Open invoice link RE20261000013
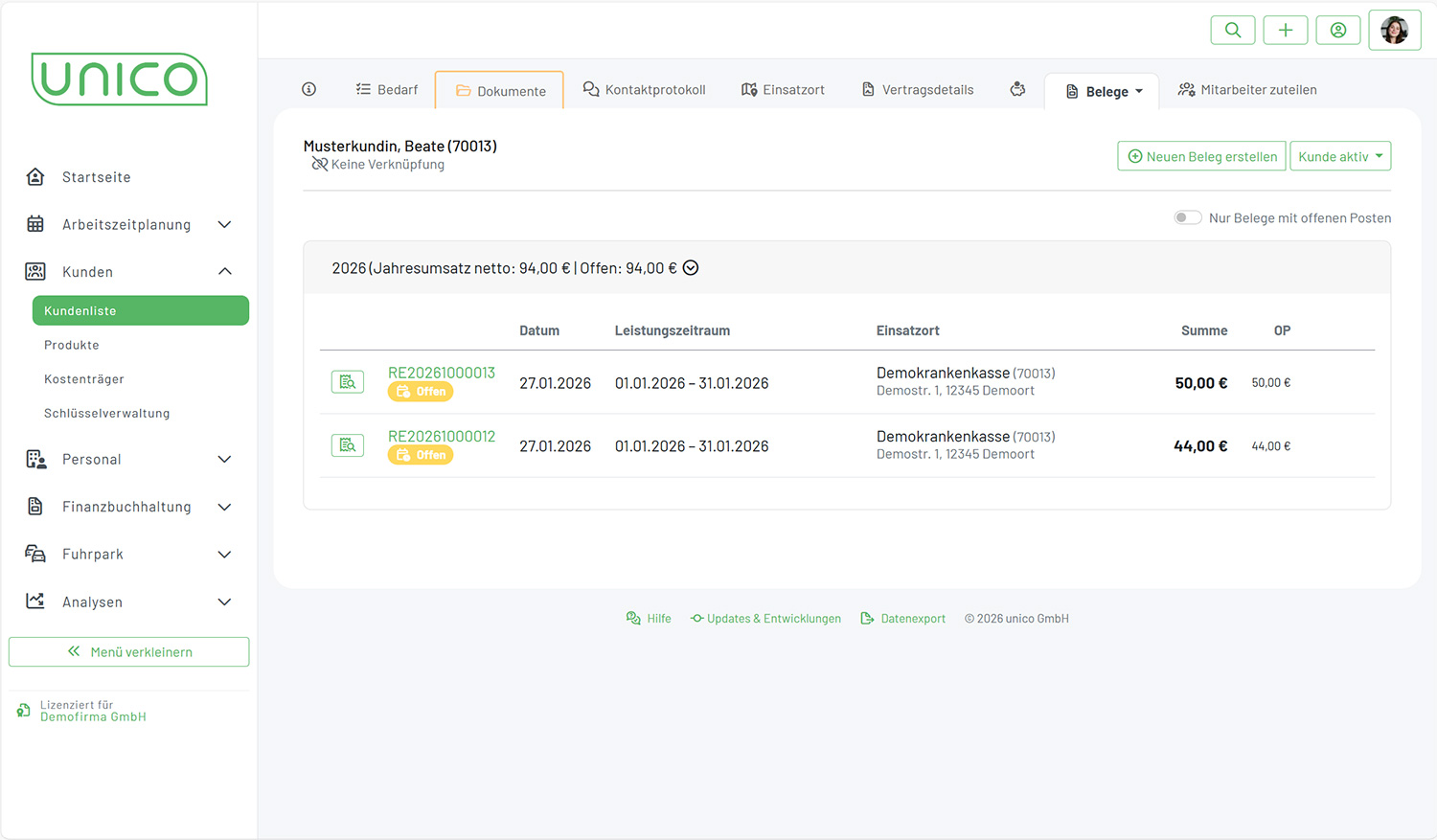Image resolution: width=1437 pixels, height=840 pixels. tap(441, 373)
